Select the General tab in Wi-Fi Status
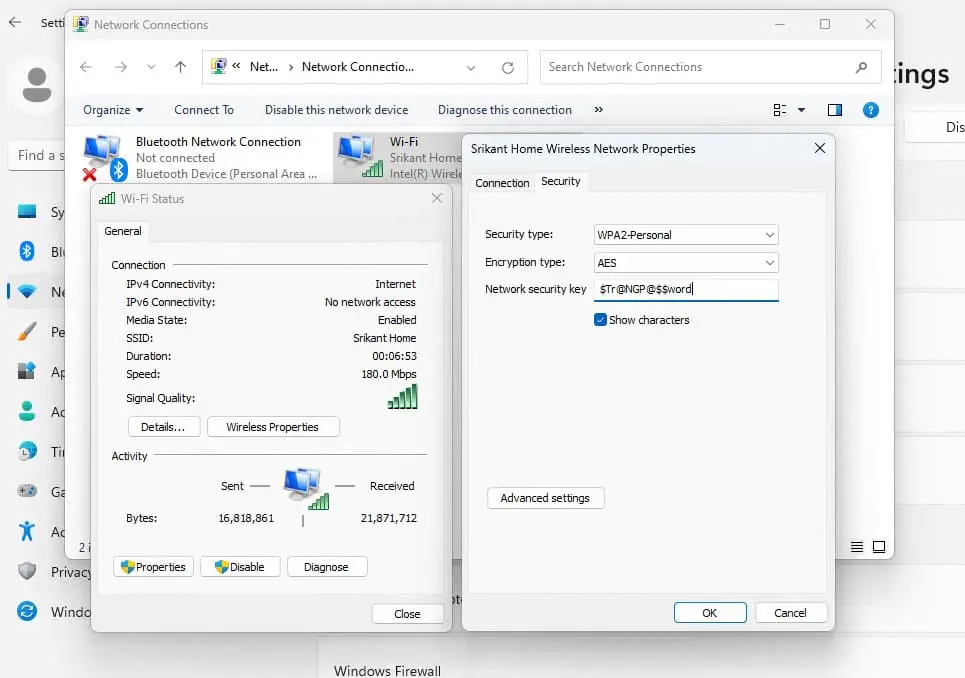This screenshot has height=678, width=965. click(x=123, y=231)
